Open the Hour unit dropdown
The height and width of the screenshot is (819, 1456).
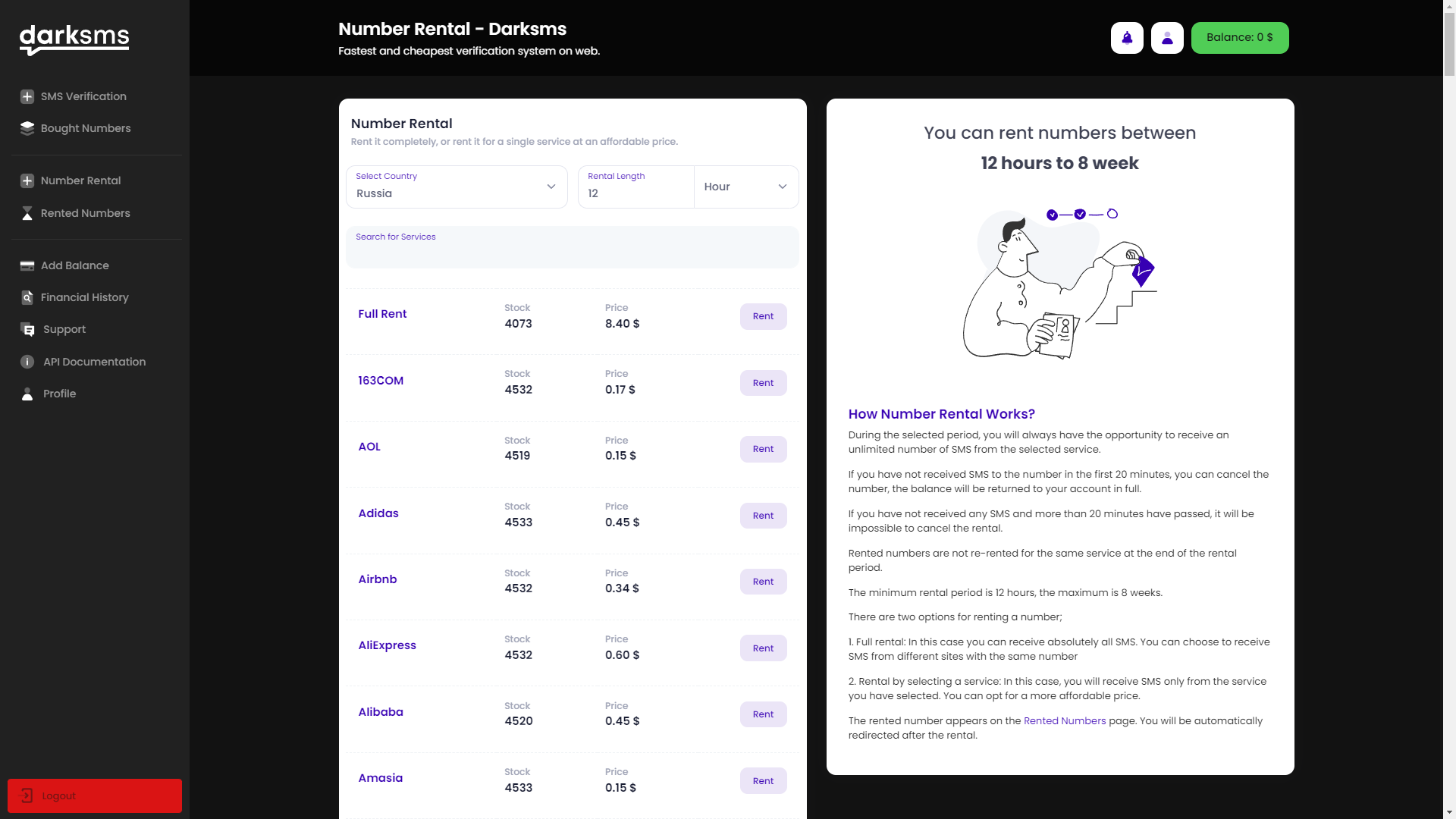(745, 187)
